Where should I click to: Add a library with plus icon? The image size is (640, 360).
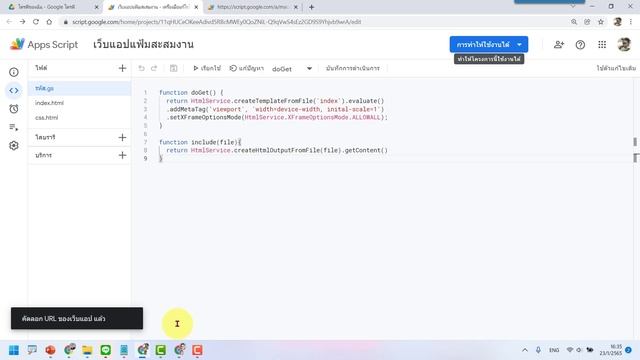[x=122, y=138]
